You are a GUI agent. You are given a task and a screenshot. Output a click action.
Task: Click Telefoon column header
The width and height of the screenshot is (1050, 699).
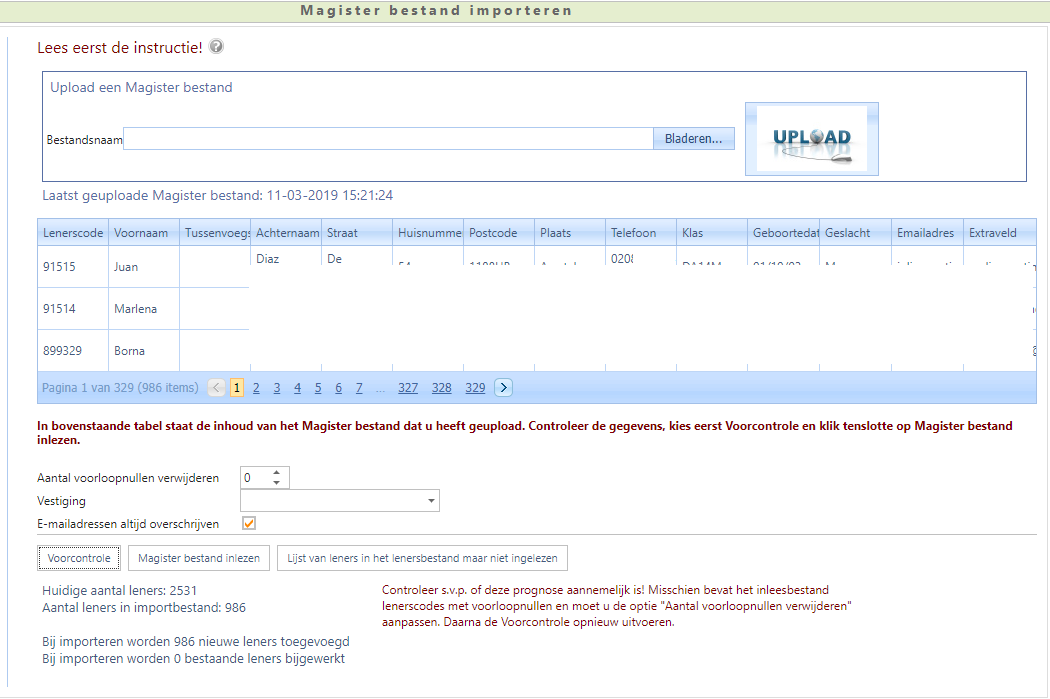(641, 233)
